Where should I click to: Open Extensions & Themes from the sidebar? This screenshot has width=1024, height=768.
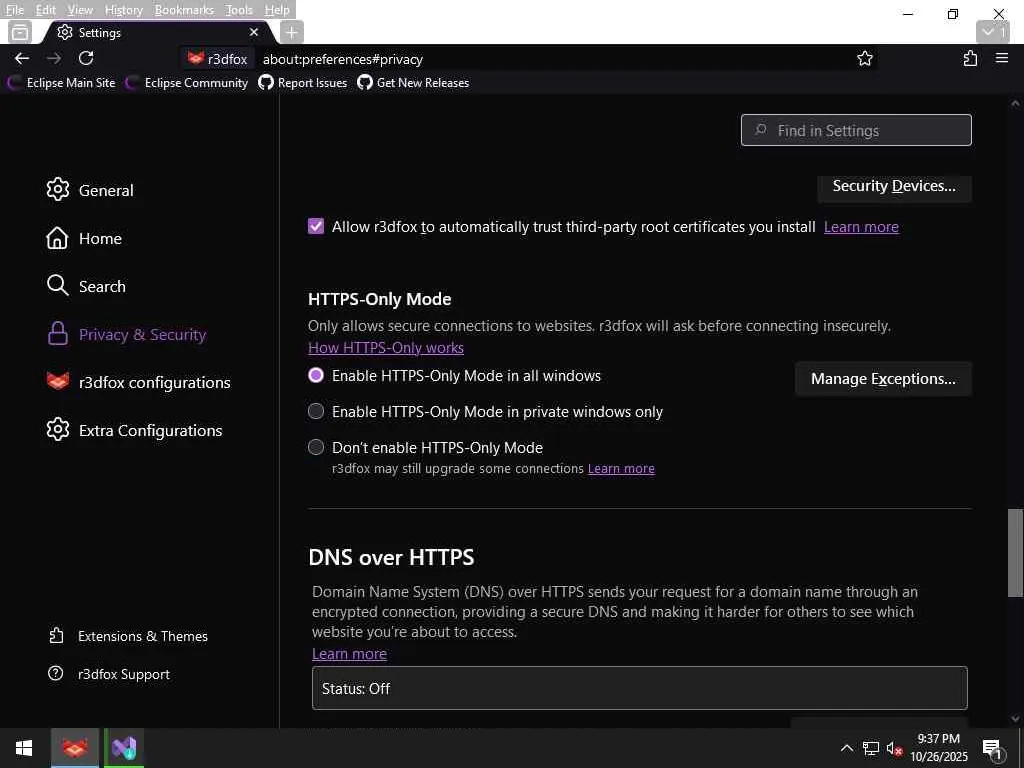[129, 636]
